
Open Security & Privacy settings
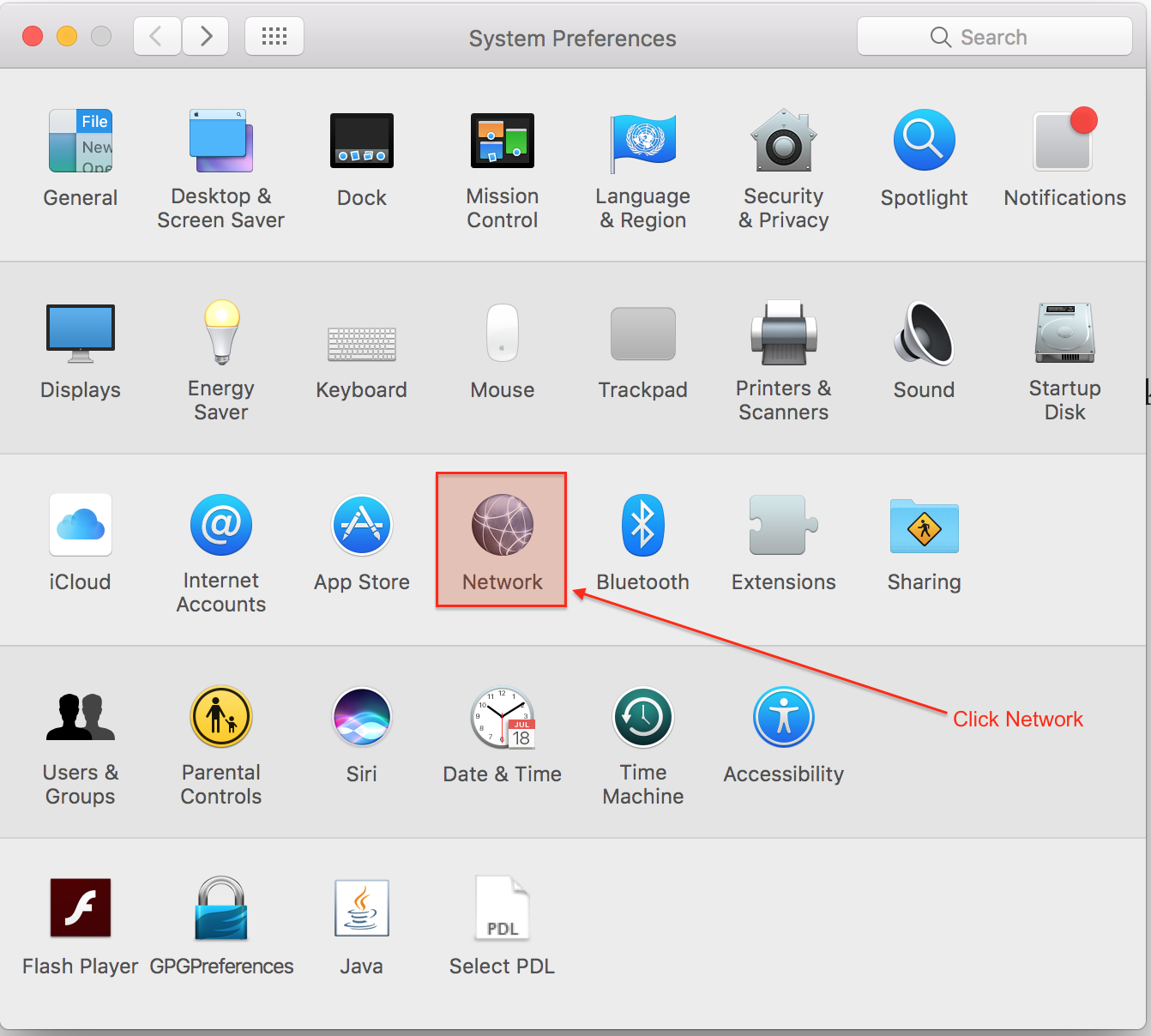tap(783, 154)
